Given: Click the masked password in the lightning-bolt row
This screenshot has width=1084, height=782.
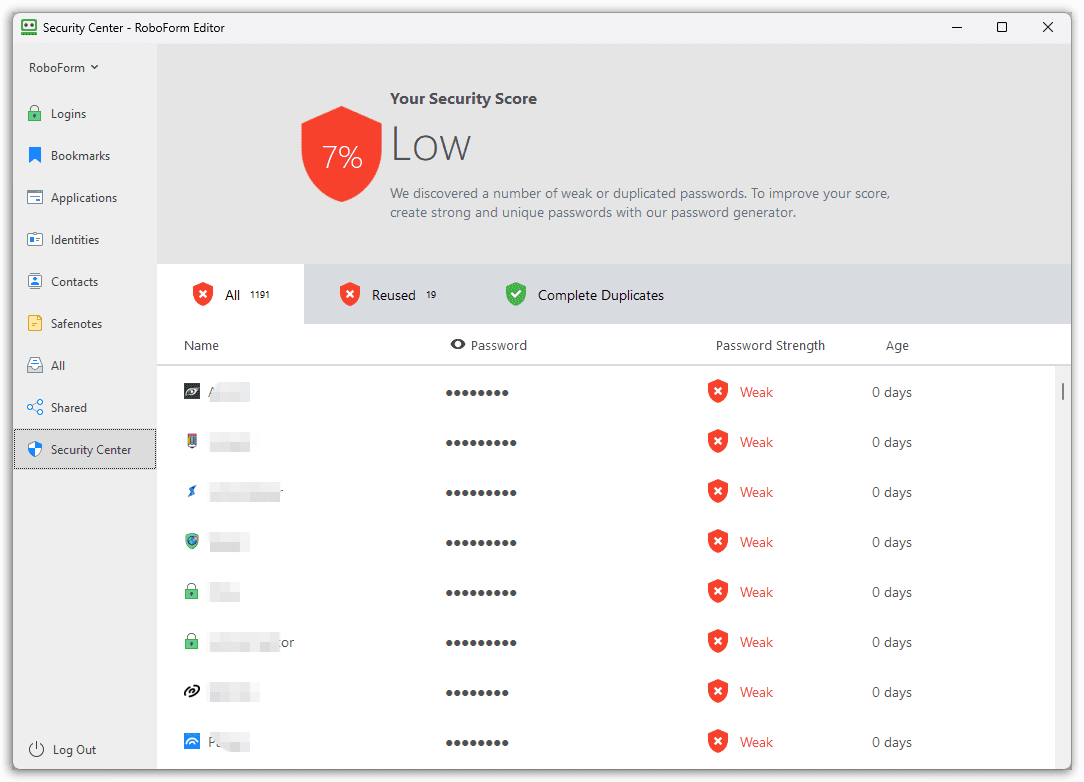Looking at the screenshot, I should click(481, 493).
